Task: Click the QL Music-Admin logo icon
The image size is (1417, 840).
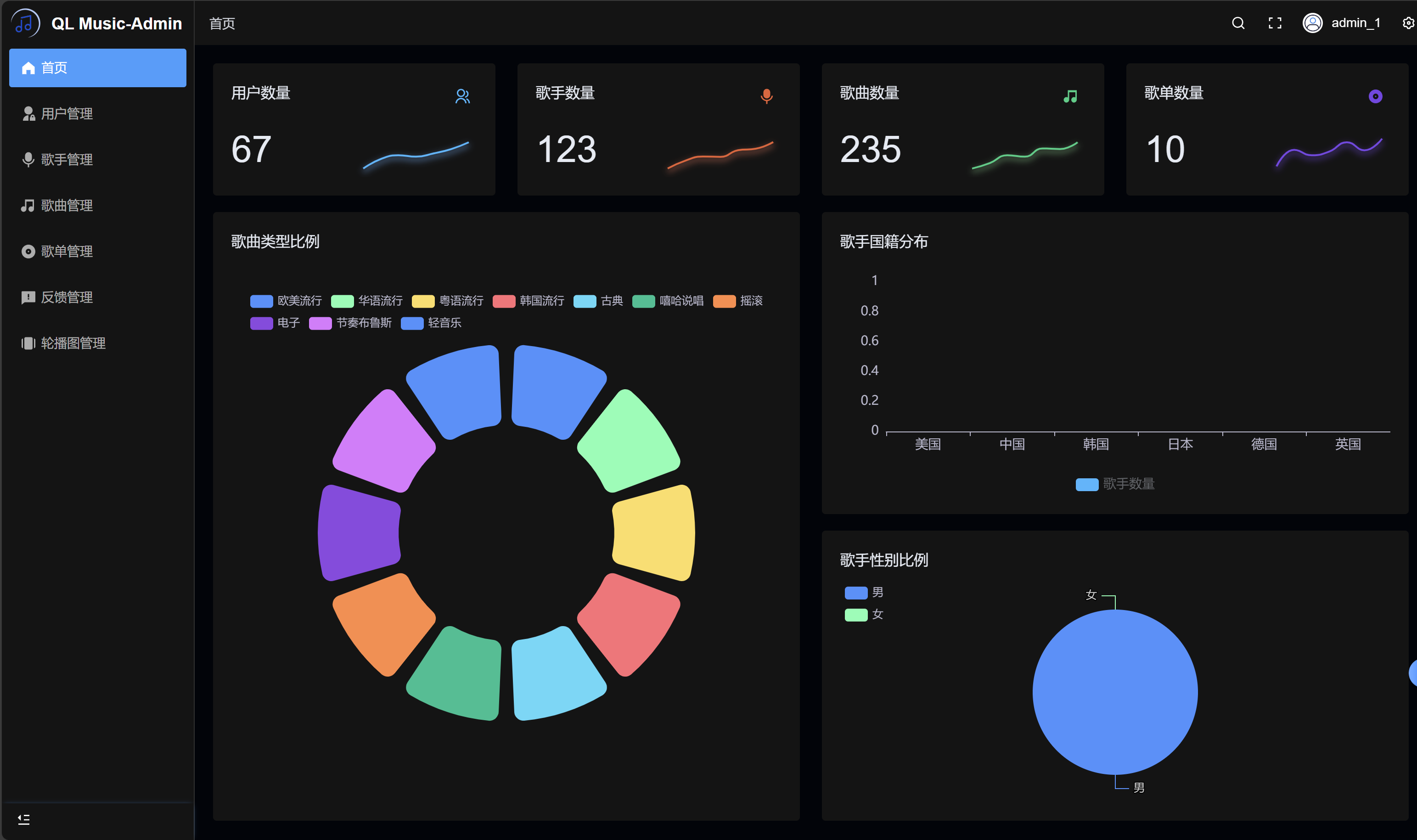Action: click(25, 23)
